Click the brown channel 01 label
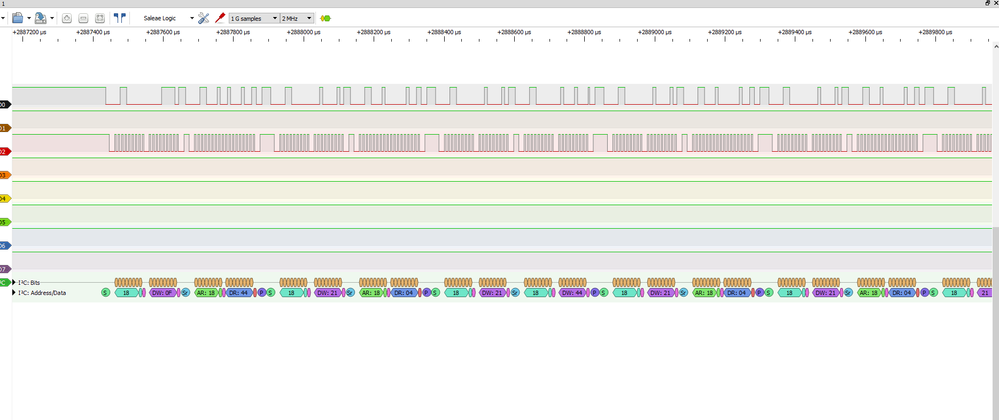This screenshot has height=420, width=999. (5, 127)
